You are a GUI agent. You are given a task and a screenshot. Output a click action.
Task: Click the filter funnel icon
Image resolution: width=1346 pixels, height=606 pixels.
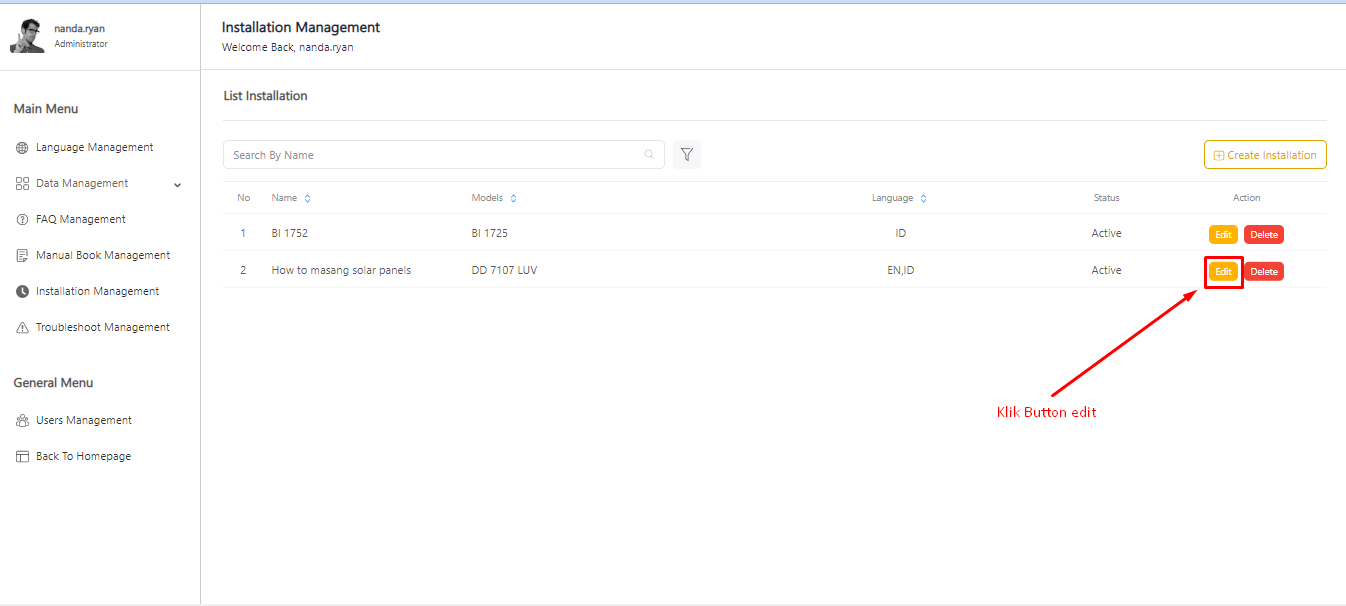(687, 155)
